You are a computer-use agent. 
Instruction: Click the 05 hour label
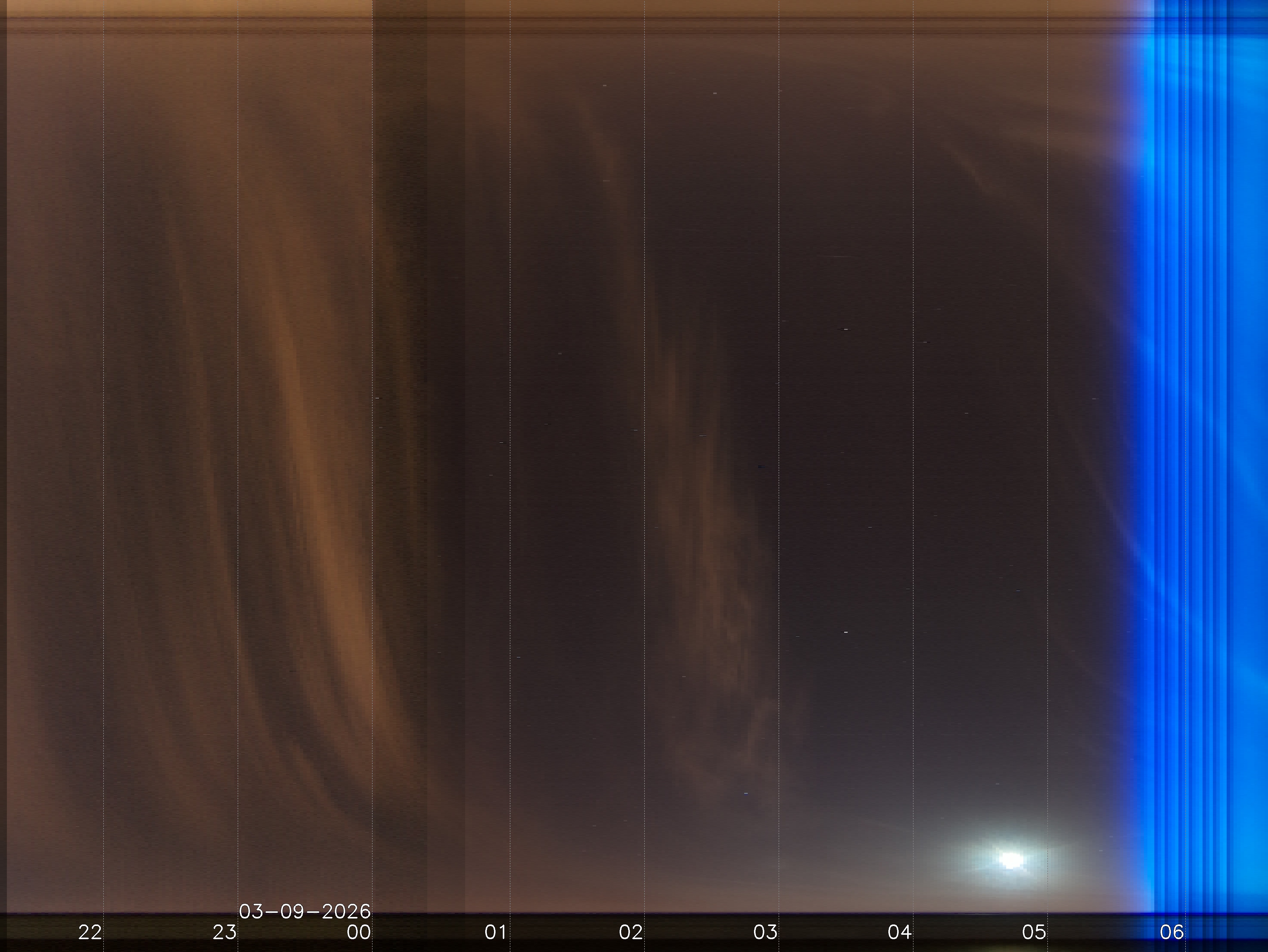[1034, 932]
